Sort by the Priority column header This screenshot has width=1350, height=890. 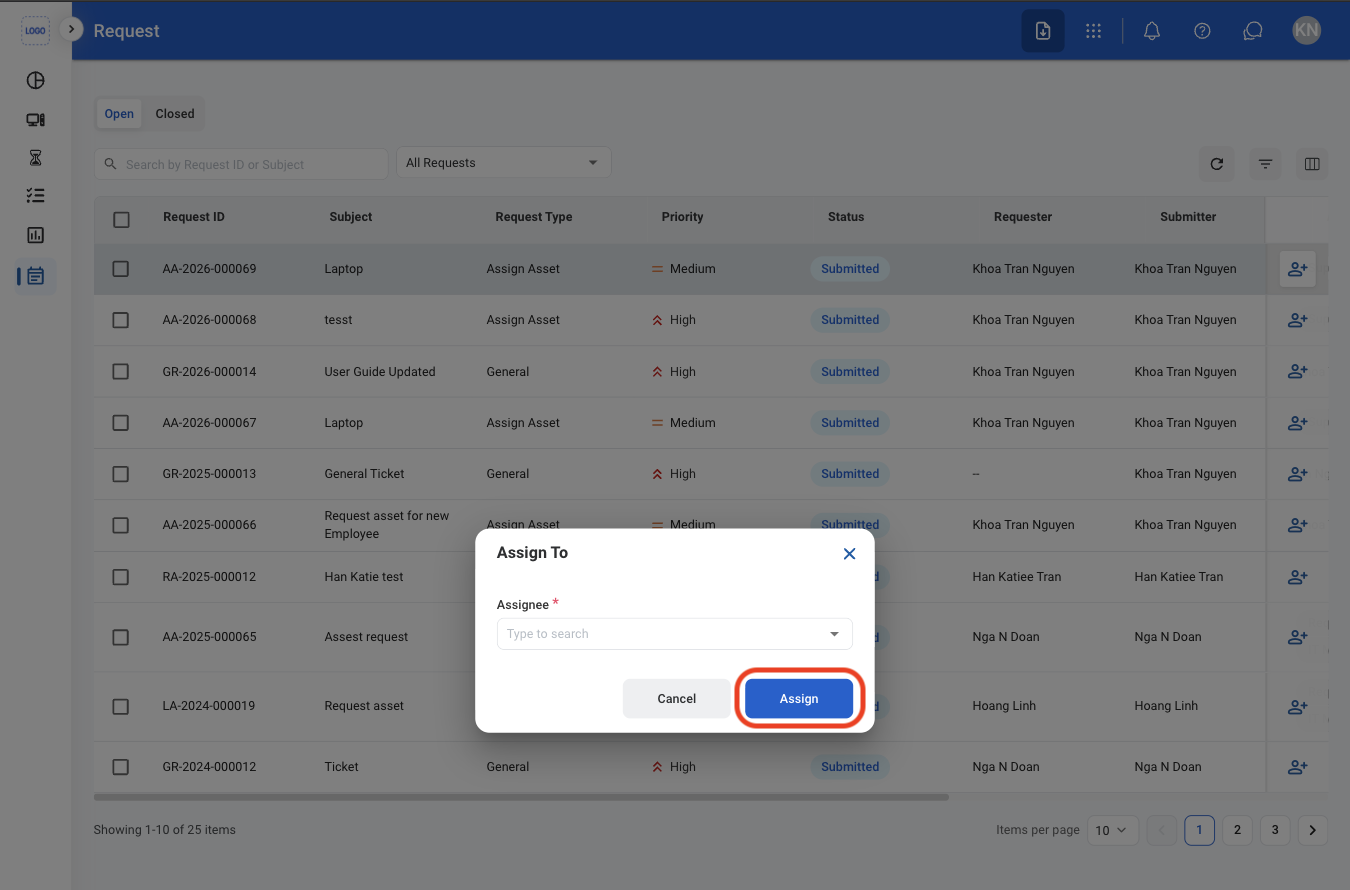click(x=682, y=217)
